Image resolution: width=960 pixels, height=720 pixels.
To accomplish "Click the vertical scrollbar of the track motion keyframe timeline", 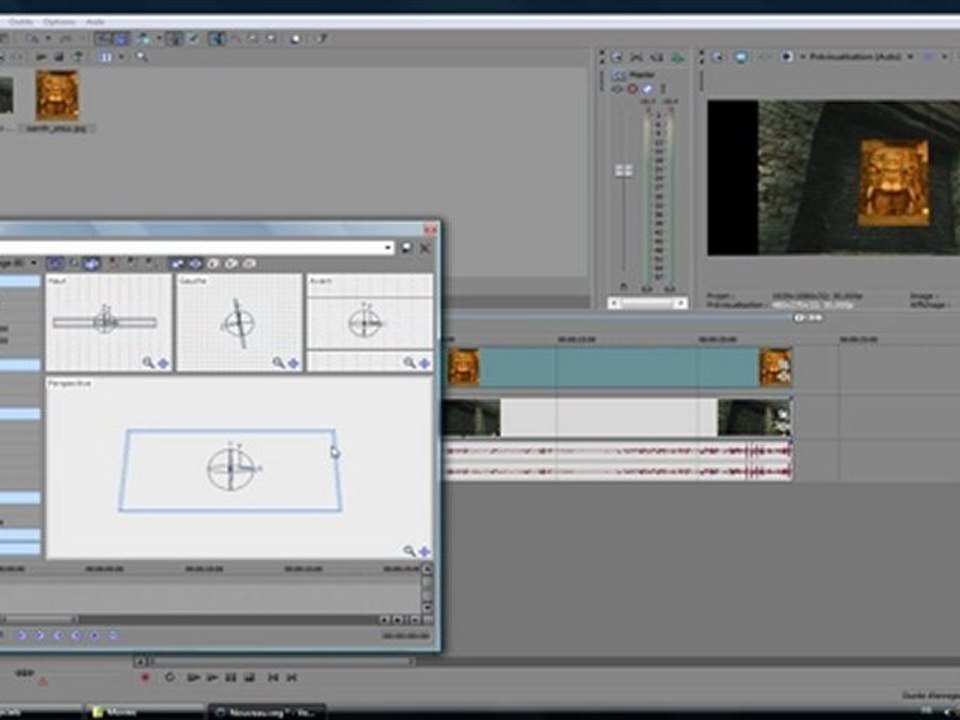I will click(x=427, y=588).
